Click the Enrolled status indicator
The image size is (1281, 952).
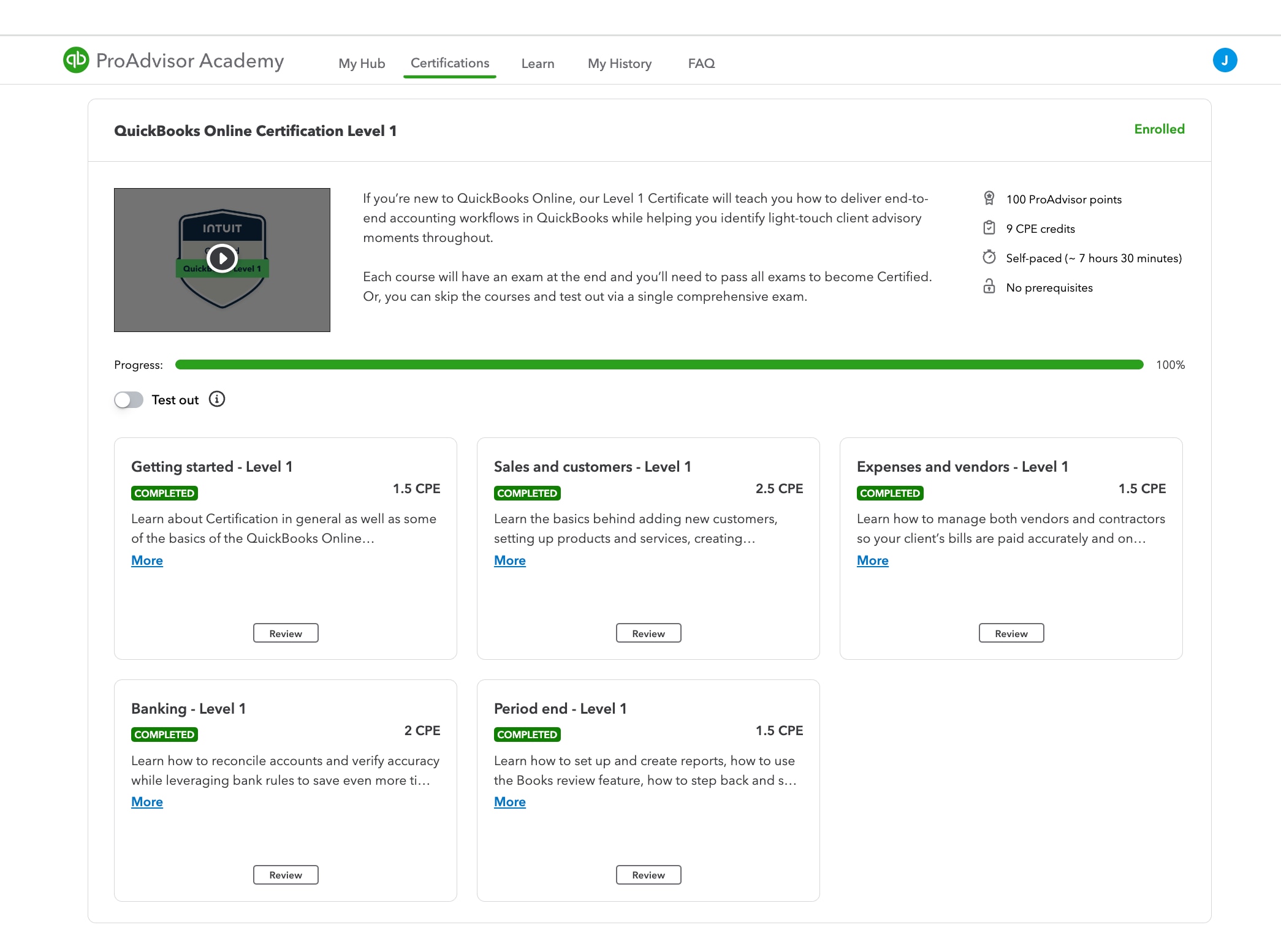pyautogui.click(x=1159, y=129)
